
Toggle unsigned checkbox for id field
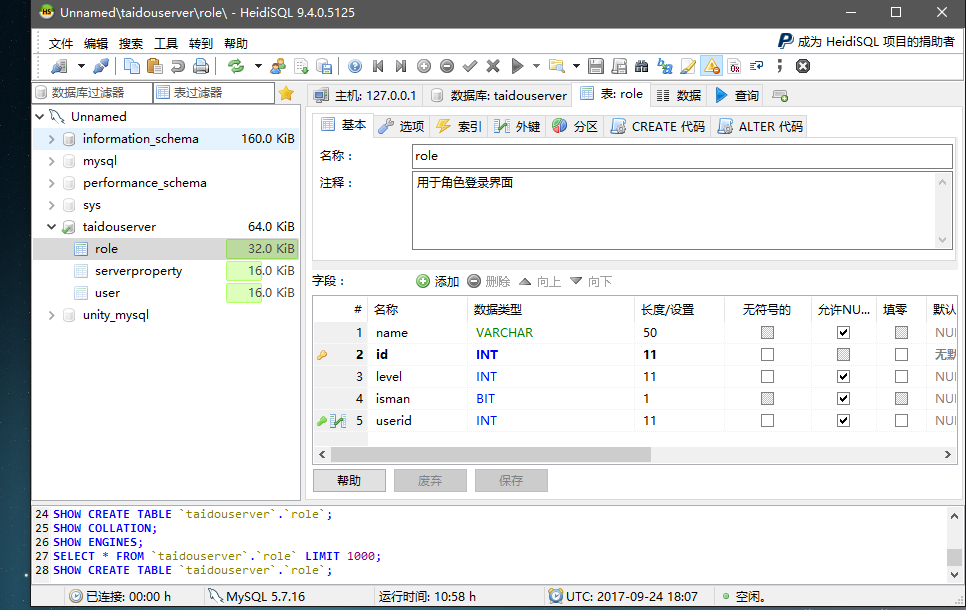click(x=767, y=355)
